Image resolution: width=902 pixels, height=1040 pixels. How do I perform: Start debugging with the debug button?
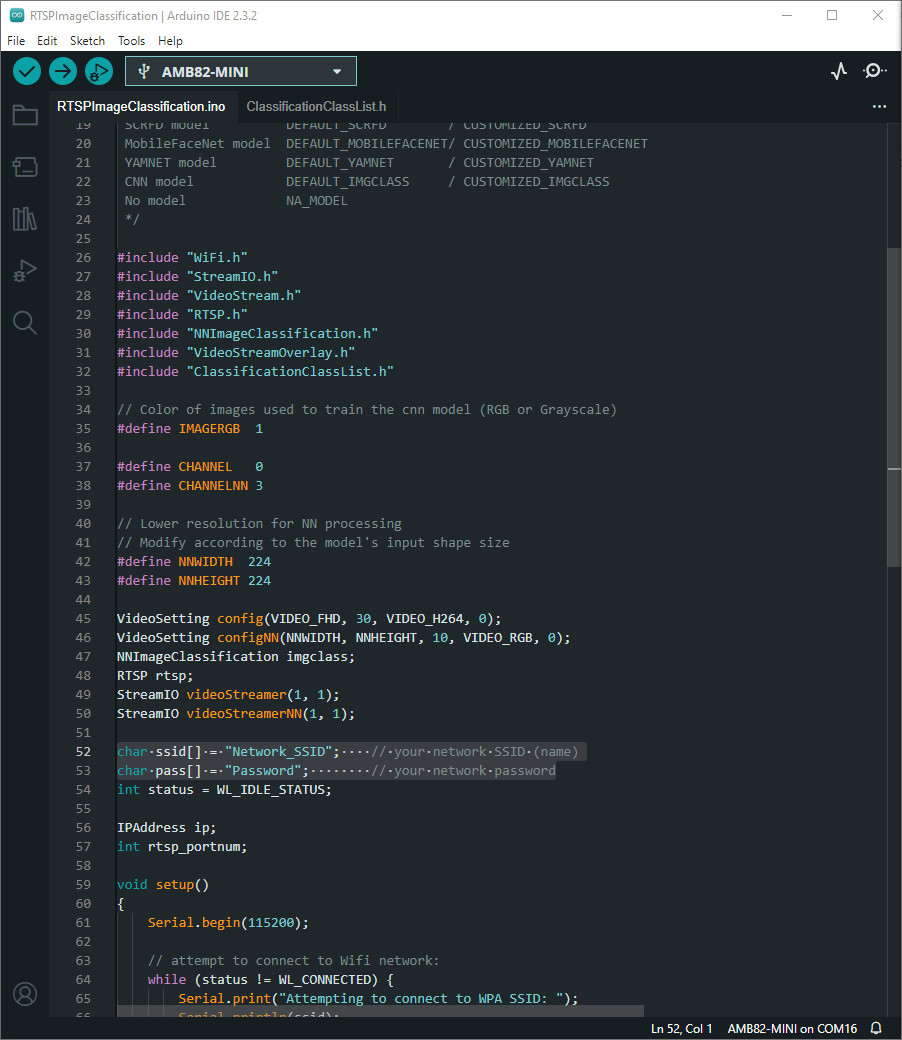click(x=98, y=71)
